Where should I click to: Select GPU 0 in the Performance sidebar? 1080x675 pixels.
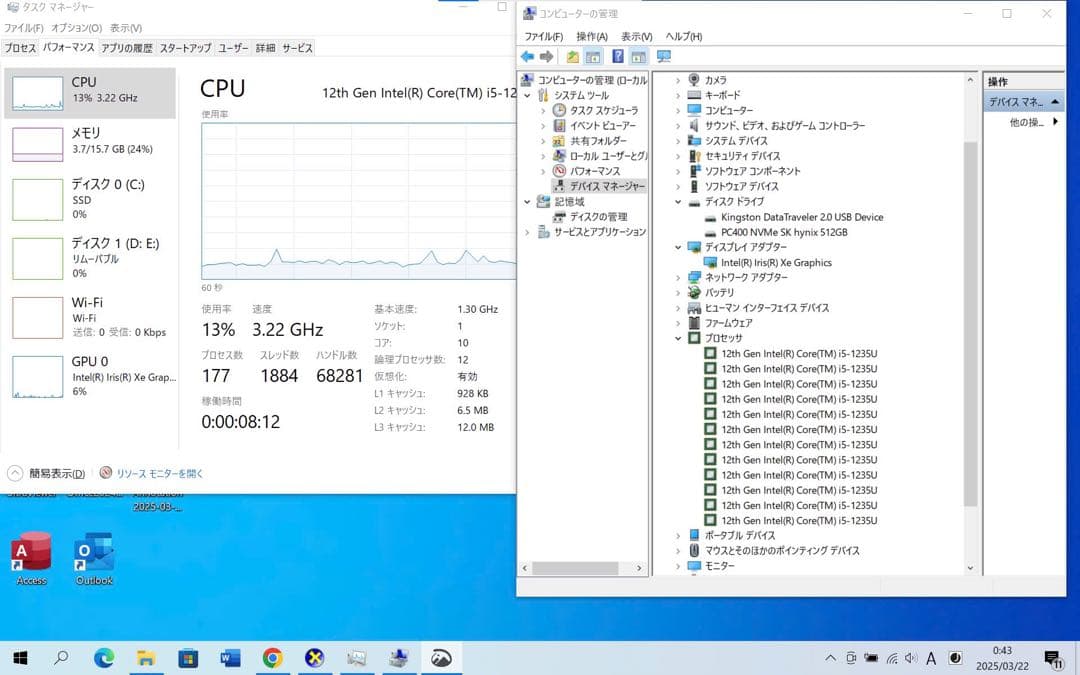pos(90,375)
